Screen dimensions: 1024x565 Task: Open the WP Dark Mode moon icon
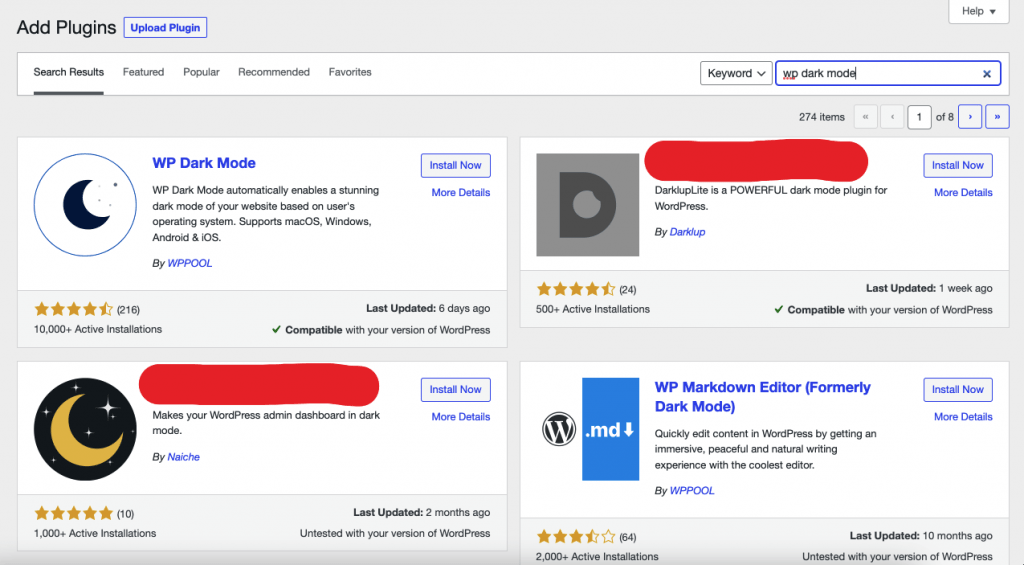pos(85,205)
